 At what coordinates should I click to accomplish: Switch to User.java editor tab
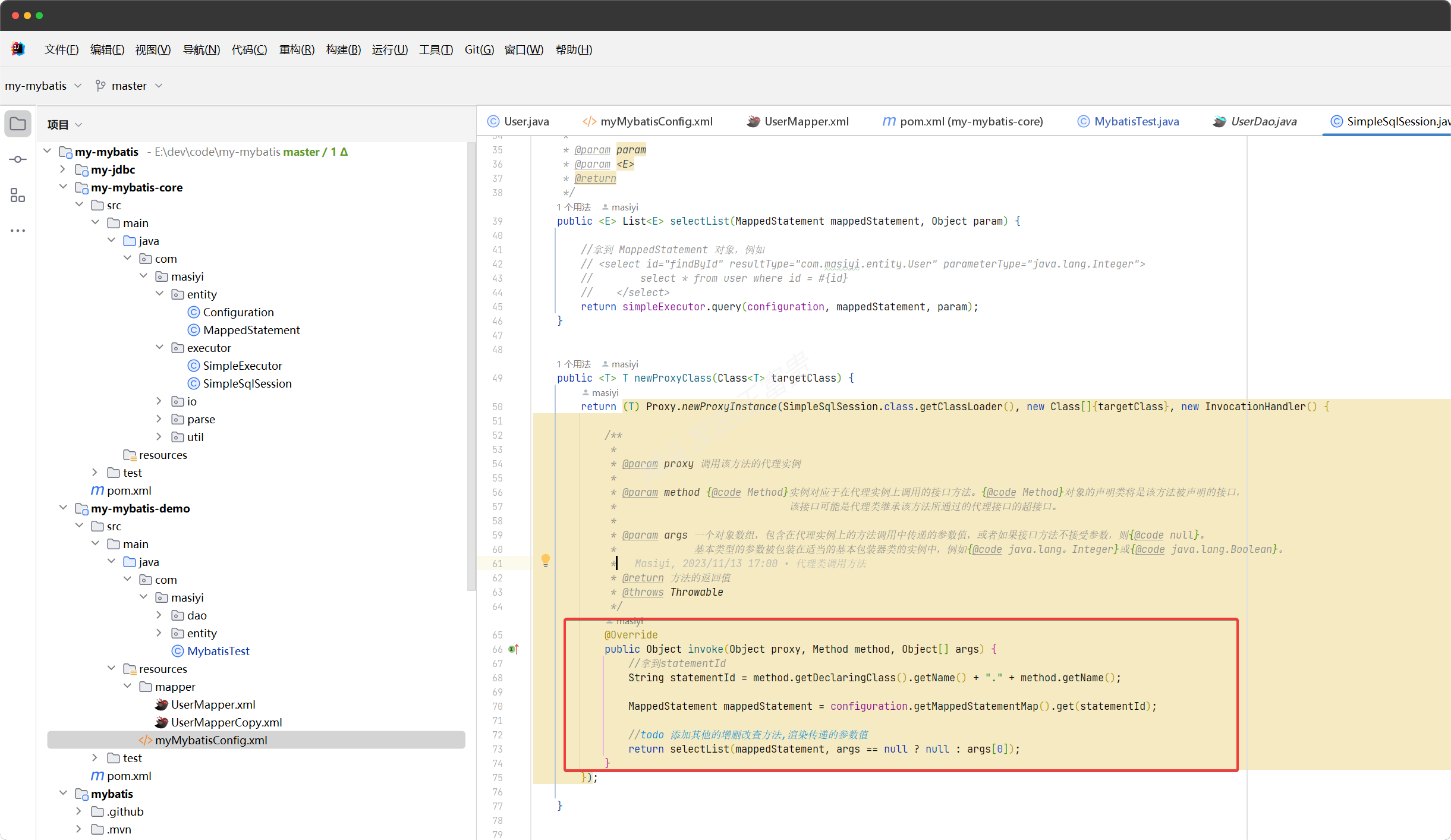point(518,121)
